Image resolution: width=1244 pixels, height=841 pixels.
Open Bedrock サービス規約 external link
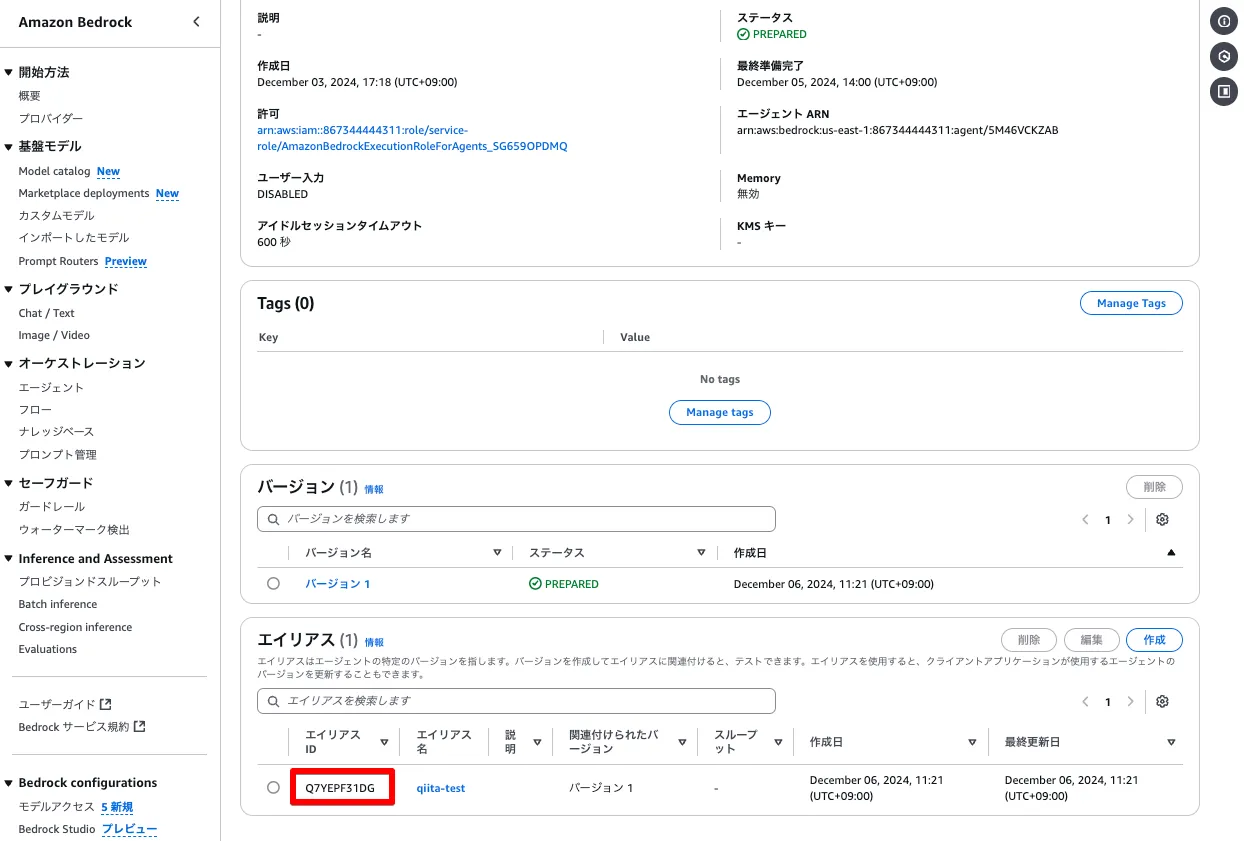[x=82, y=726]
